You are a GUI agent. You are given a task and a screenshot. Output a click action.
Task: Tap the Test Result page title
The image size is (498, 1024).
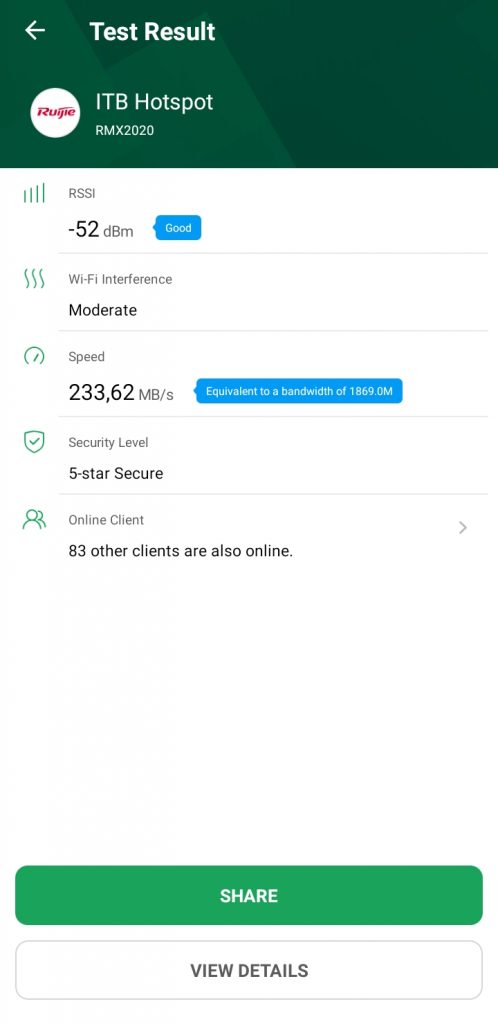pyautogui.click(x=152, y=31)
